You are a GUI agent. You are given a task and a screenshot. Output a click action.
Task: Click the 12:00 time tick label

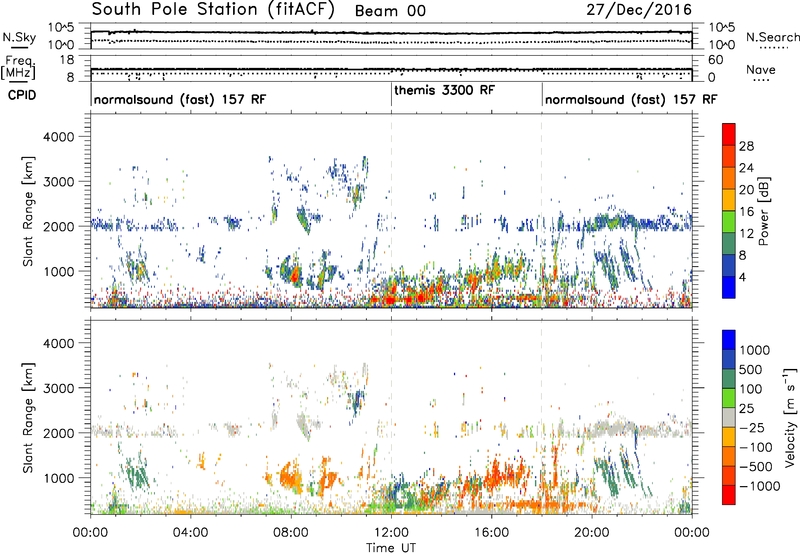pos(391,533)
